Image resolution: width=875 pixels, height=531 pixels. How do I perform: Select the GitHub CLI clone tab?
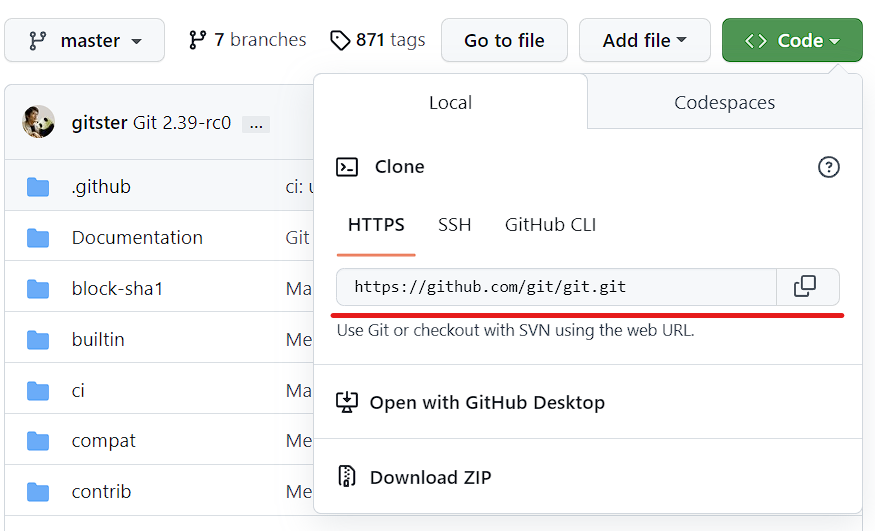pos(550,225)
